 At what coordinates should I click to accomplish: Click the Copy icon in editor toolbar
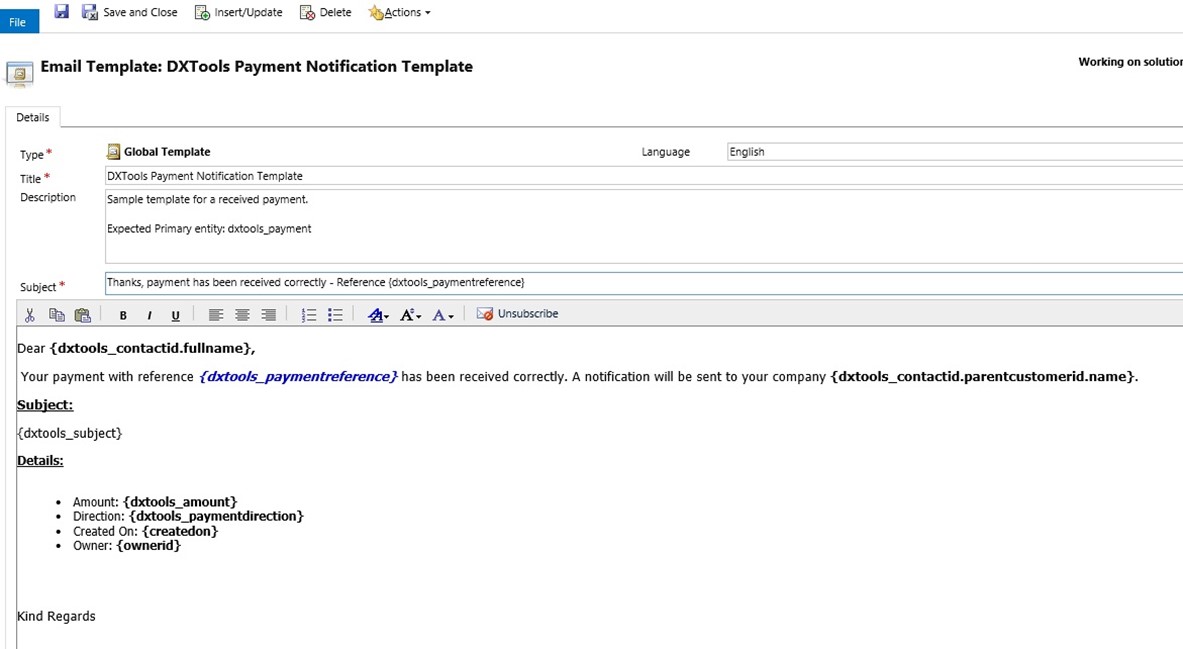[57, 315]
